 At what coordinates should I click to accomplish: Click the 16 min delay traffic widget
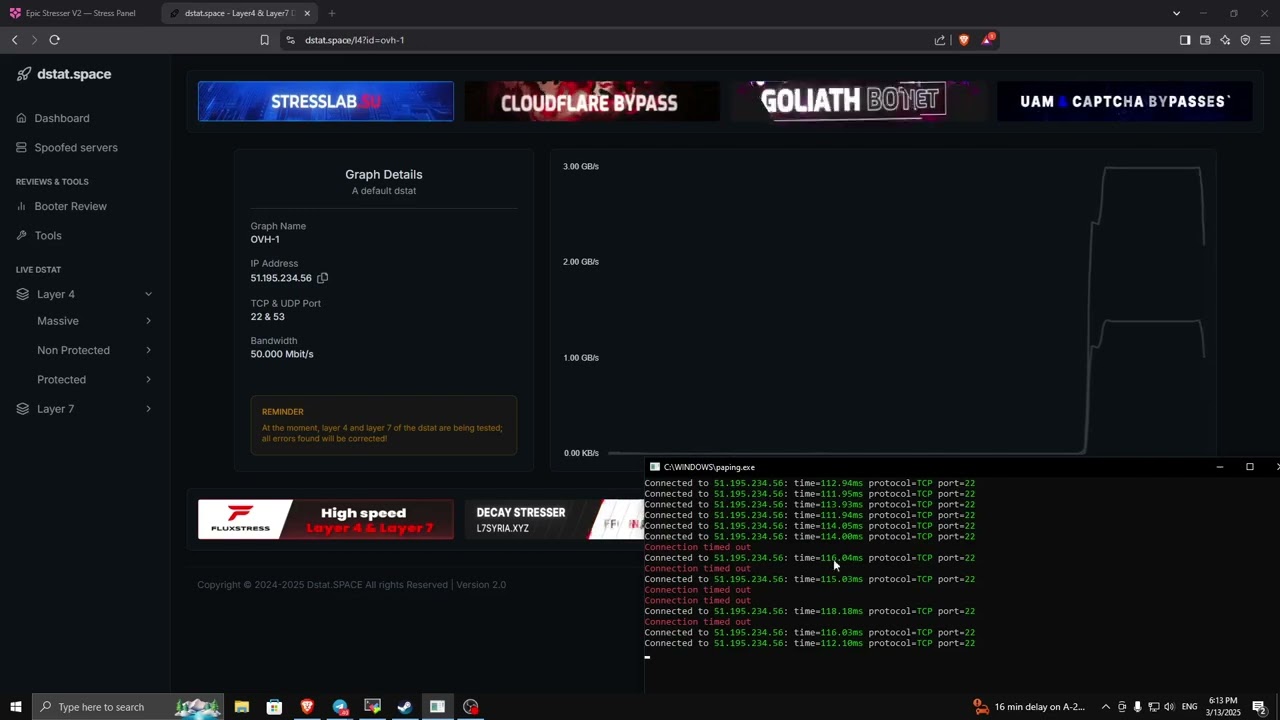click(1029, 707)
